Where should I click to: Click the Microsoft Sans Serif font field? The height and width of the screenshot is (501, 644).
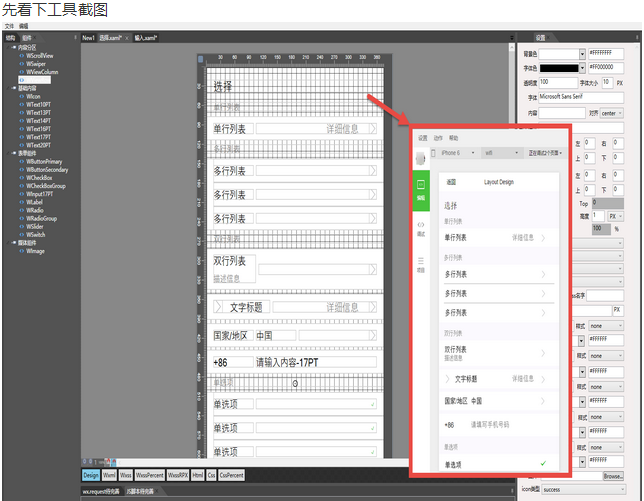tap(580, 98)
